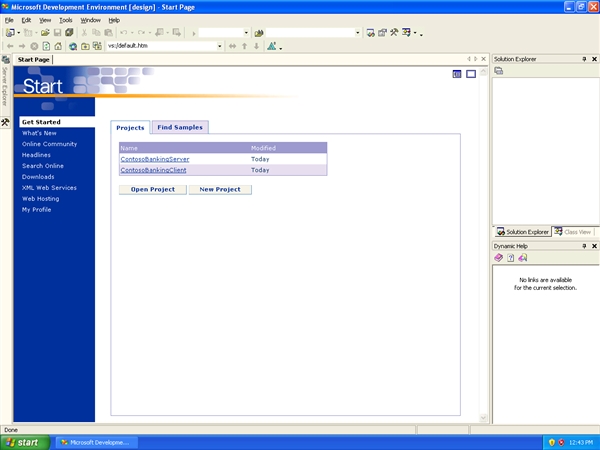Viewport: 600px width, 450px height.
Task: Click the Web Navigate Forward arrow
Action: click(22, 46)
